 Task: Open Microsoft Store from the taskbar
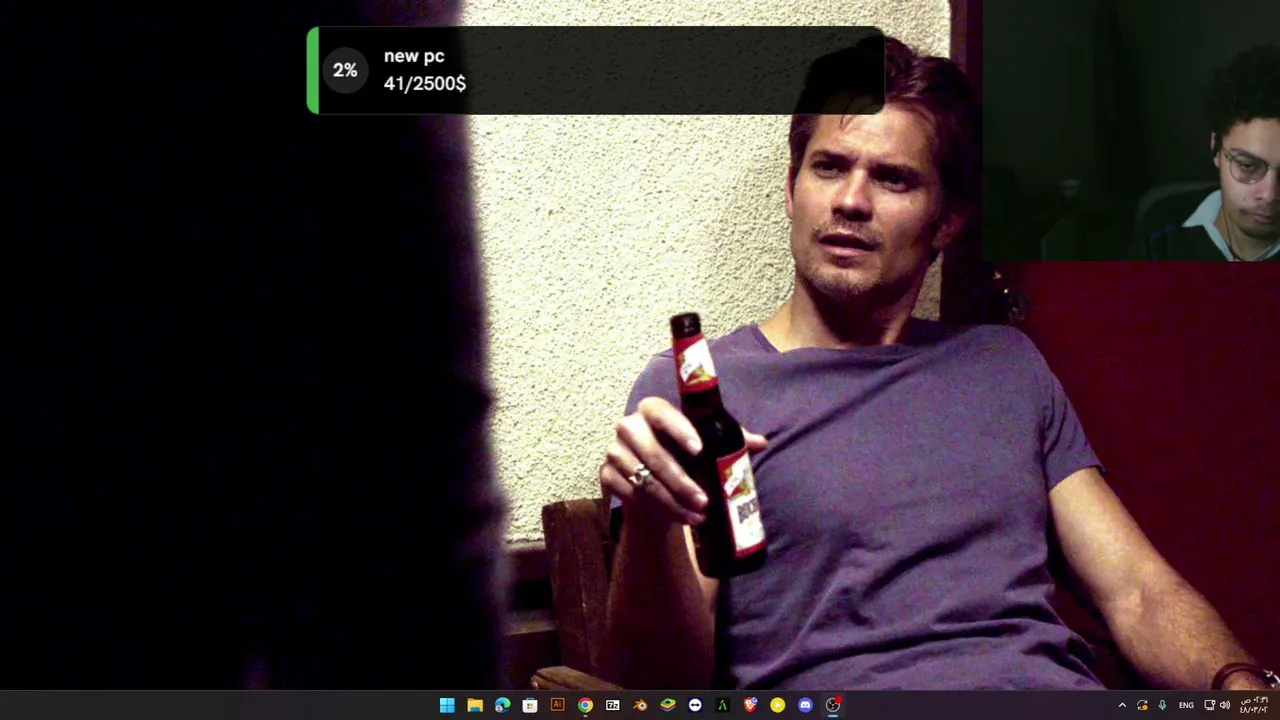(530, 705)
